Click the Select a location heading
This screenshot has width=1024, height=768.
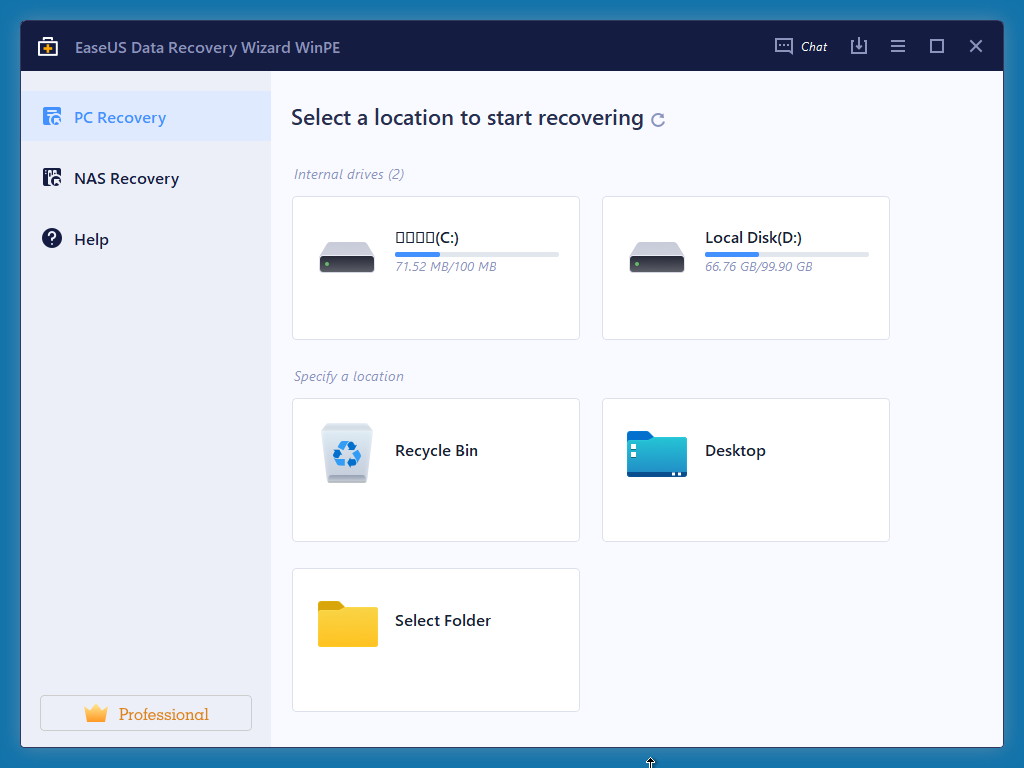(x=467, y=118)
